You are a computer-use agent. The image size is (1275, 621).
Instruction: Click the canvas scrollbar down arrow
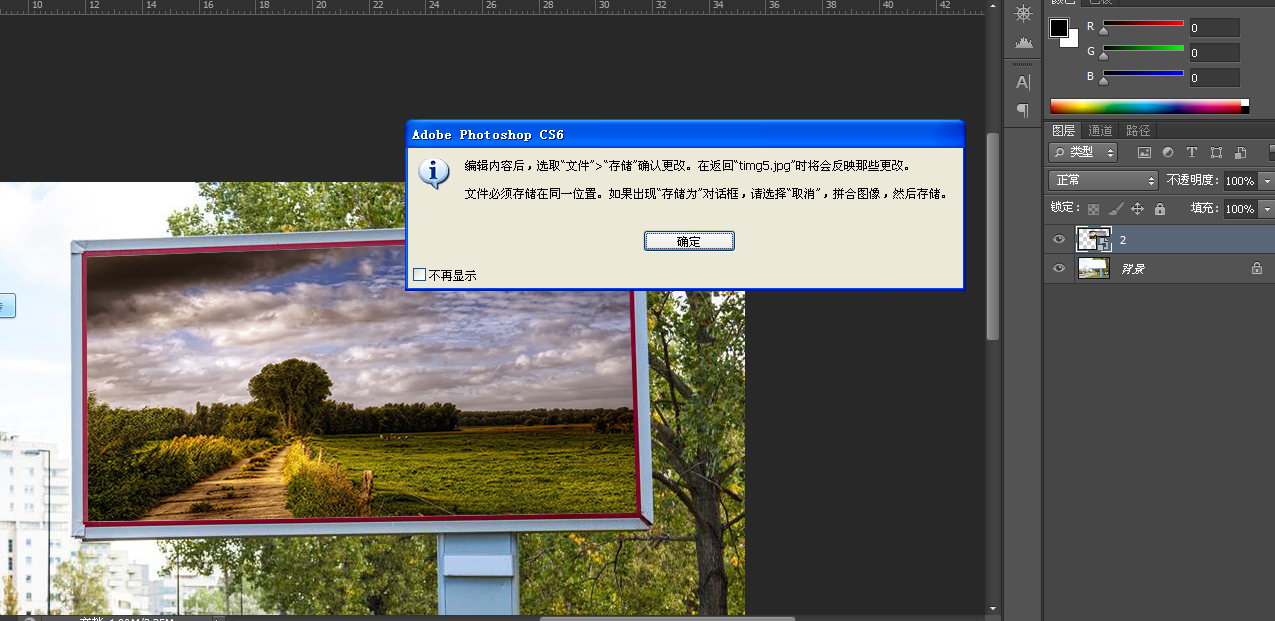[992, 608]
